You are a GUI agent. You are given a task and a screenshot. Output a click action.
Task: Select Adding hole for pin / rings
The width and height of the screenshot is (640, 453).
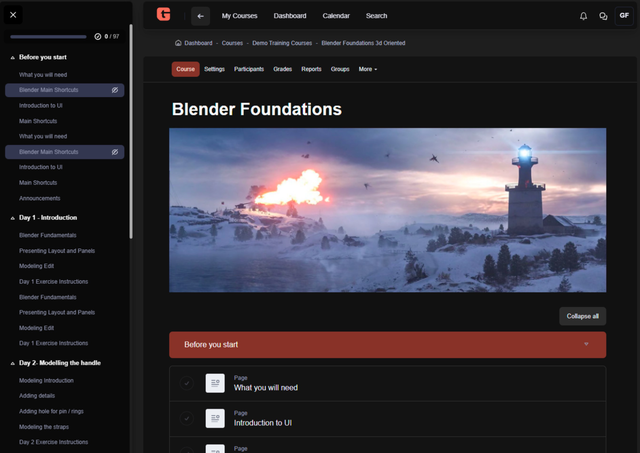coord(51,411)
